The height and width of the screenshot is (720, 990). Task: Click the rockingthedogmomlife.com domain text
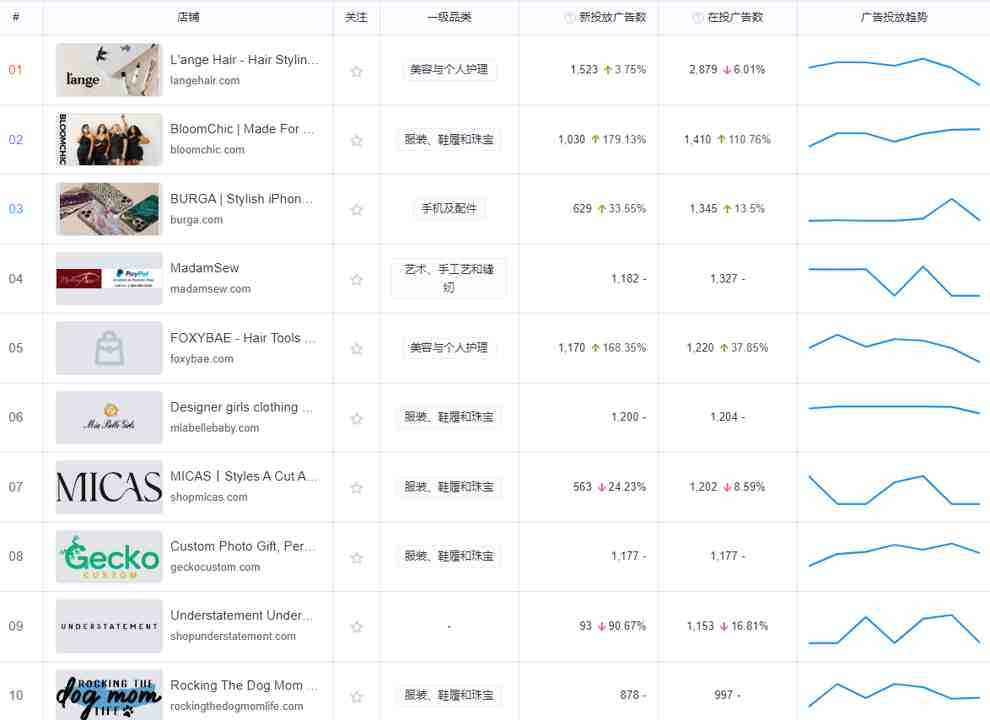(x=236, y=706)
